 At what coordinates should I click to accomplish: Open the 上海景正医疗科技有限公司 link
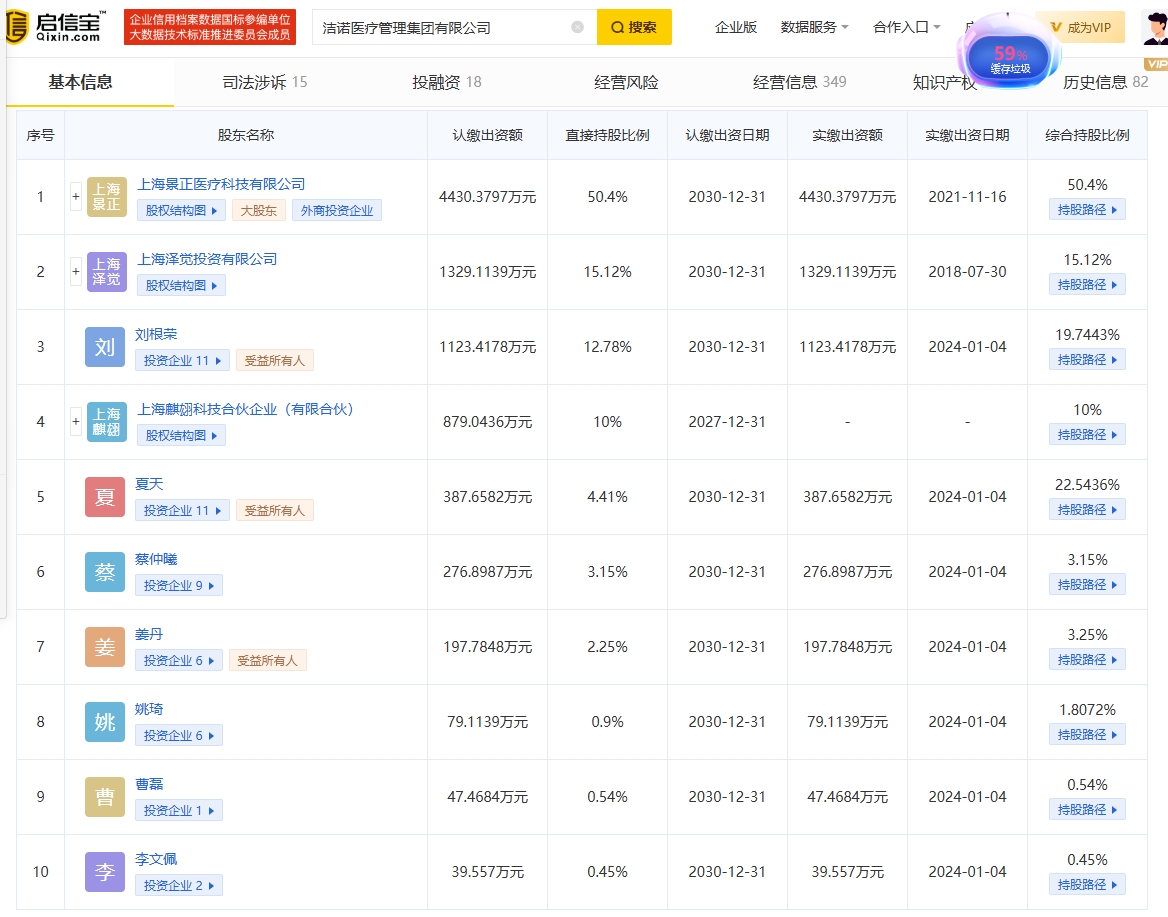[x=221, y=184]
